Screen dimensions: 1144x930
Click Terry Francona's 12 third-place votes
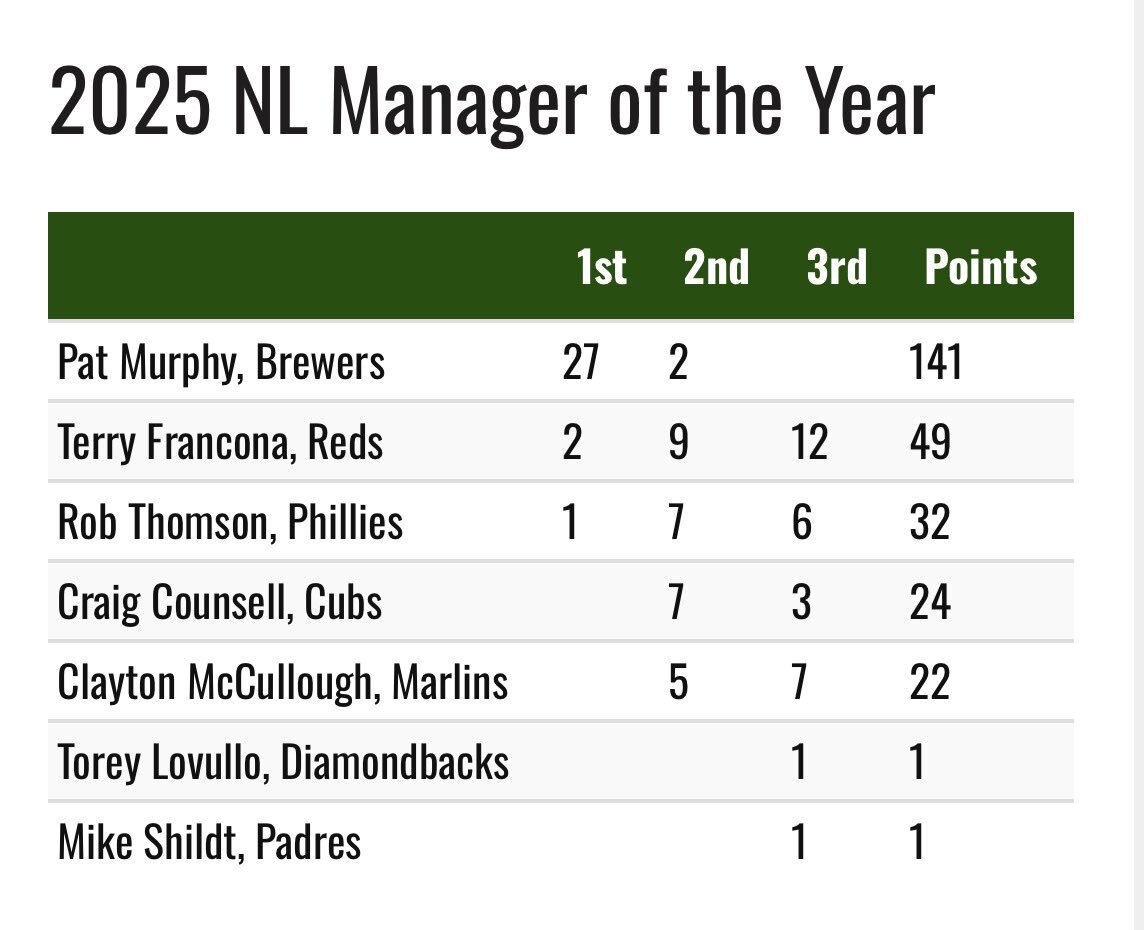[x=808, y=442]
